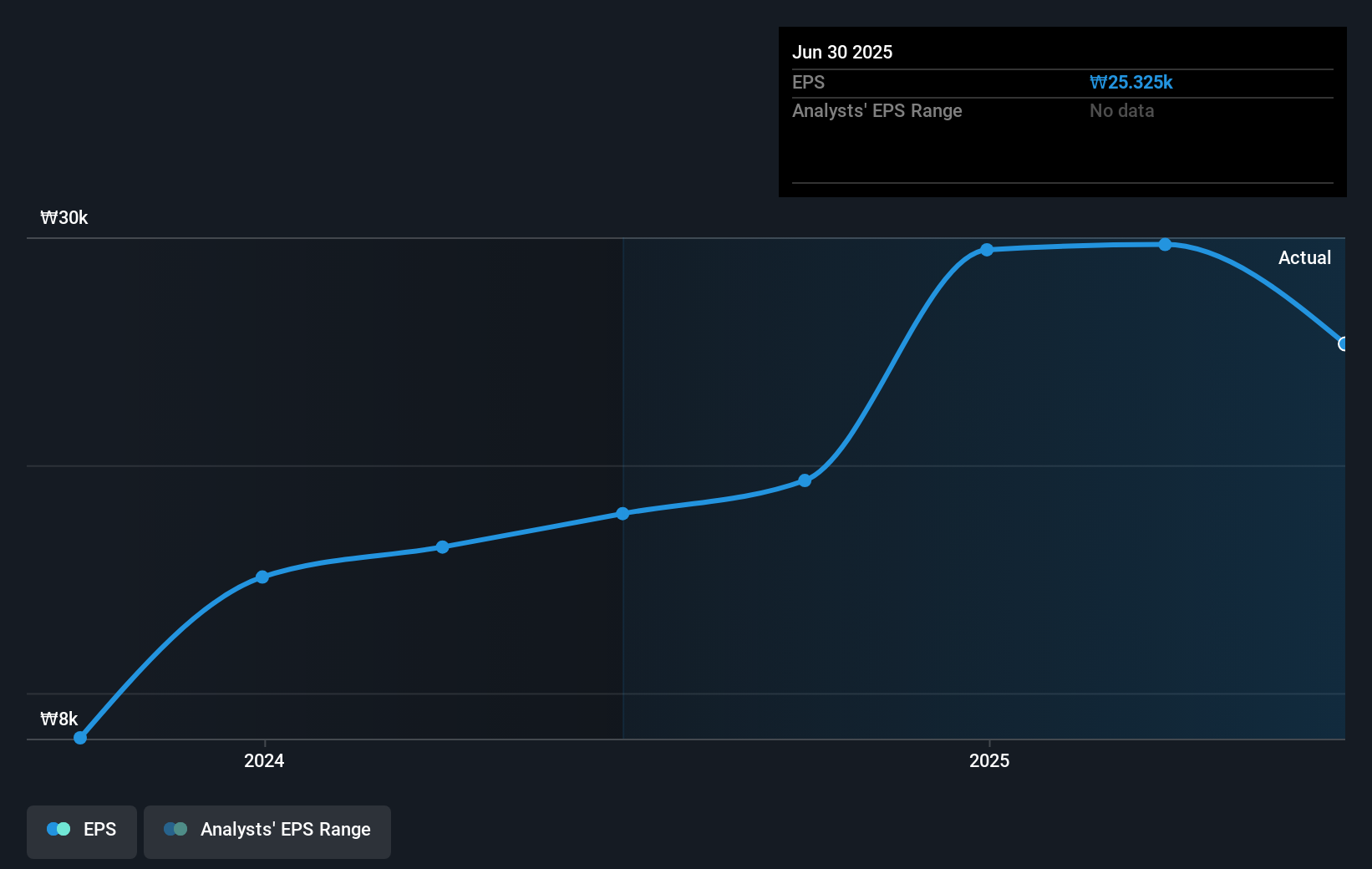
Task: Click the ₩30k y-axis label
Action: click(x=64, y=218)
